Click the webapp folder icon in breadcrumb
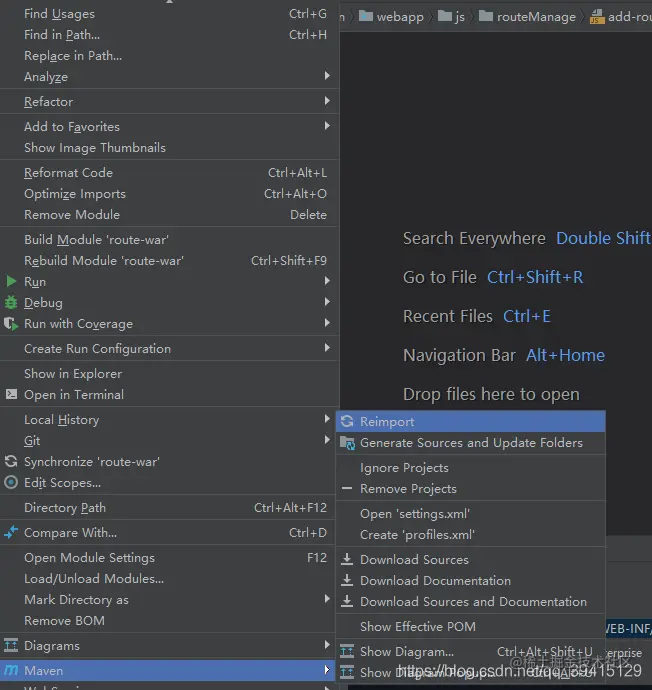This screenshot has width=652, height=690. [366, 16]
